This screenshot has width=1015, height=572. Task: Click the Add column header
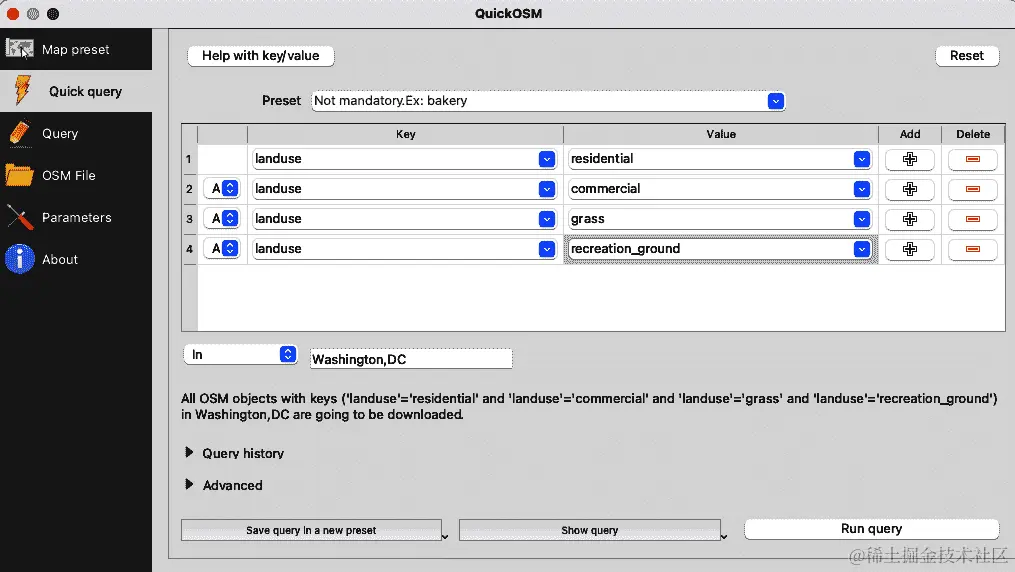(909, 134)
